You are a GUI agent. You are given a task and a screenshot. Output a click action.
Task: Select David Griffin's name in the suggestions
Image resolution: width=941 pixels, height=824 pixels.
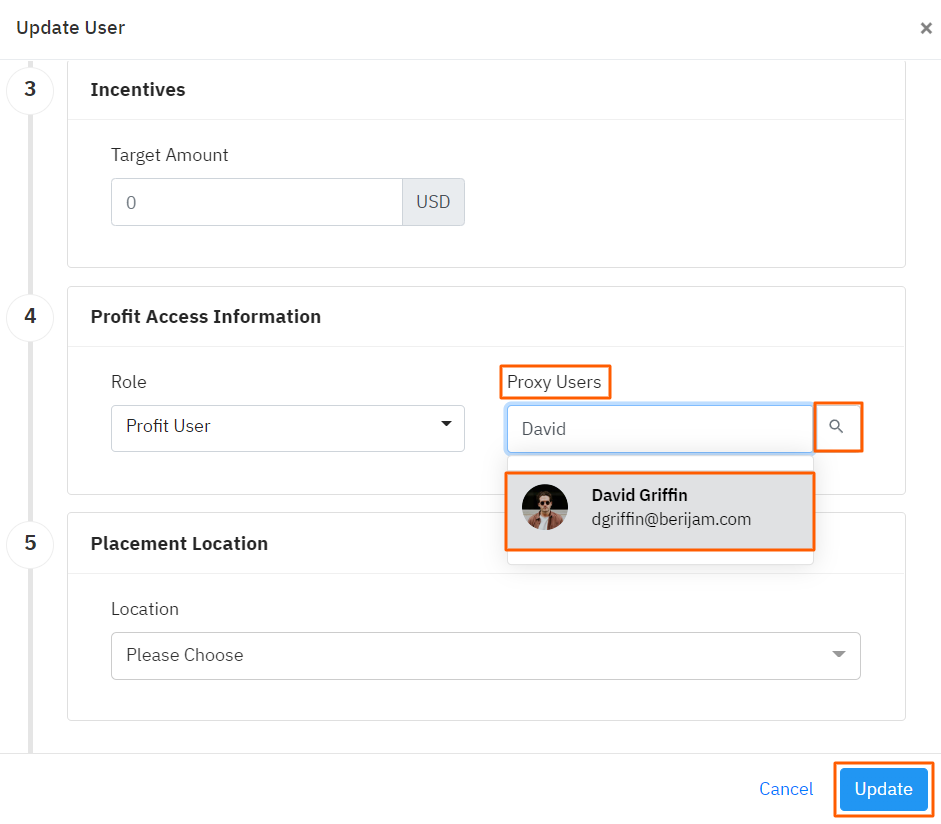coord(639,495)
